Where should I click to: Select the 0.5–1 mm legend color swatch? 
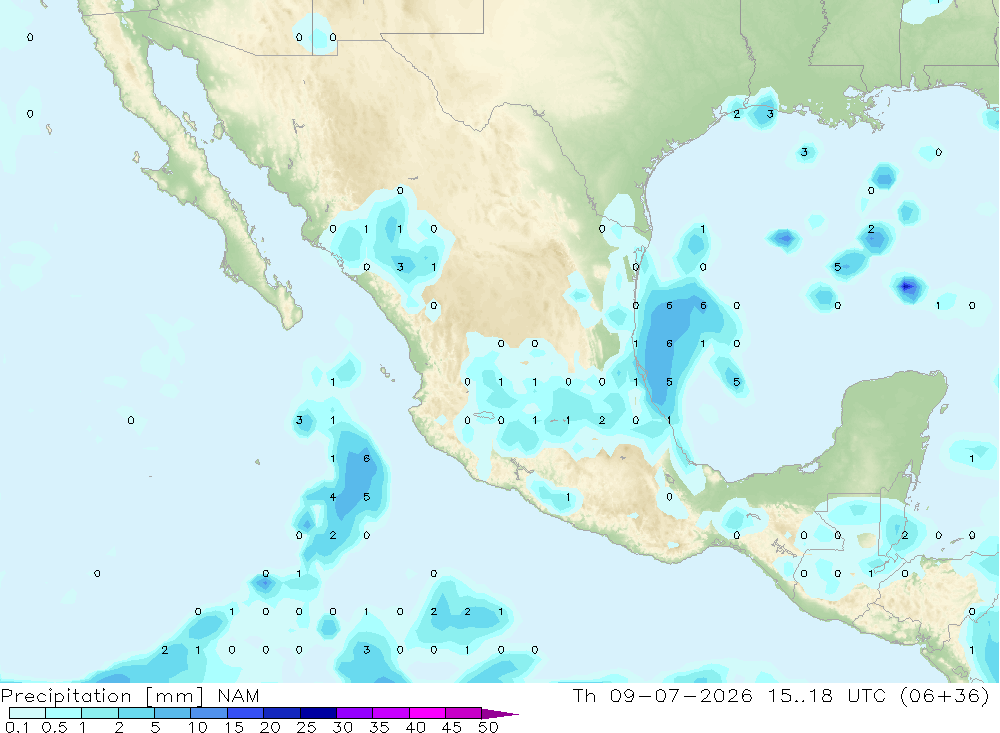64,713
